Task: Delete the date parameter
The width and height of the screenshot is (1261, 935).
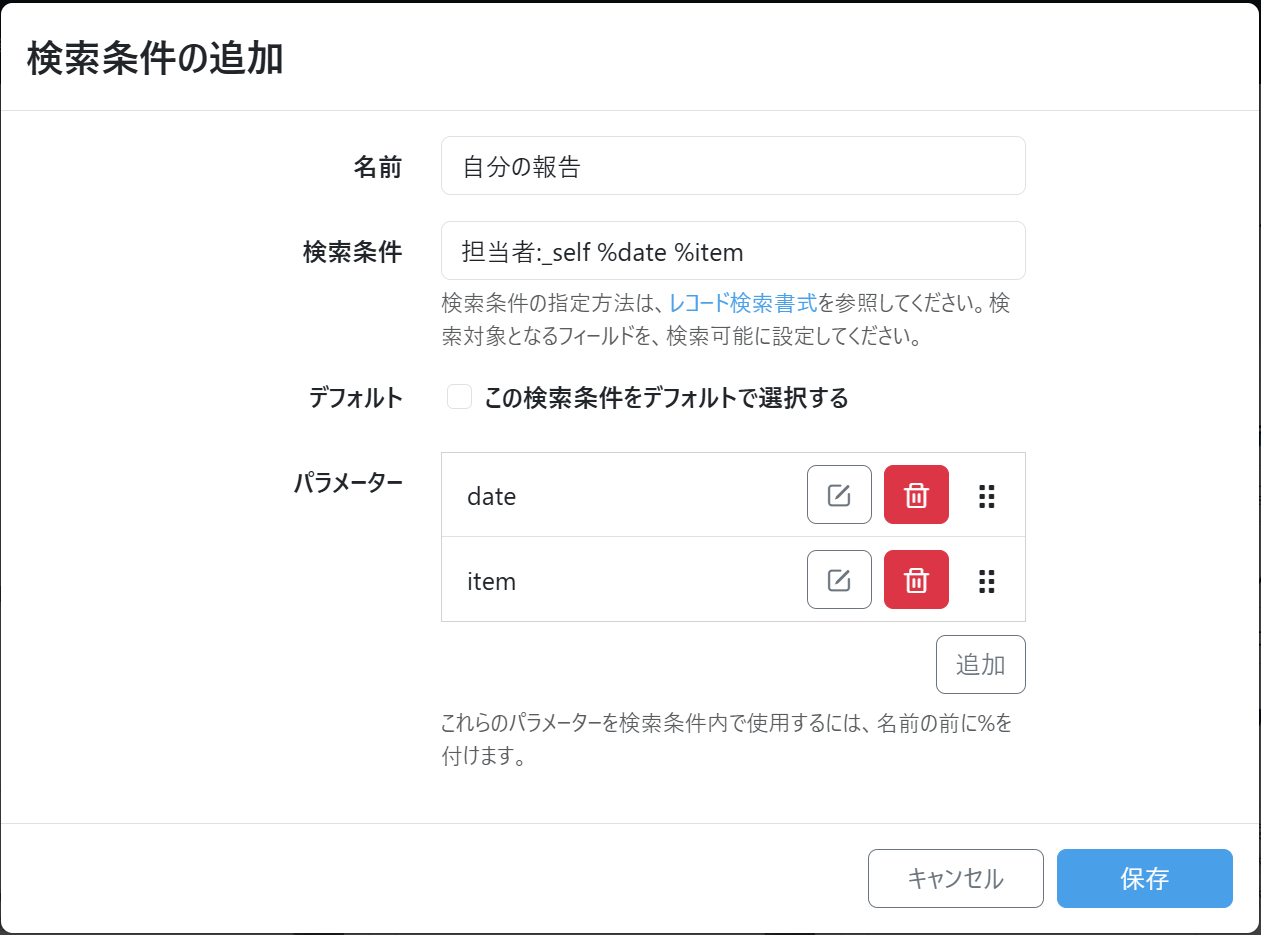Action: click(916, 495)
